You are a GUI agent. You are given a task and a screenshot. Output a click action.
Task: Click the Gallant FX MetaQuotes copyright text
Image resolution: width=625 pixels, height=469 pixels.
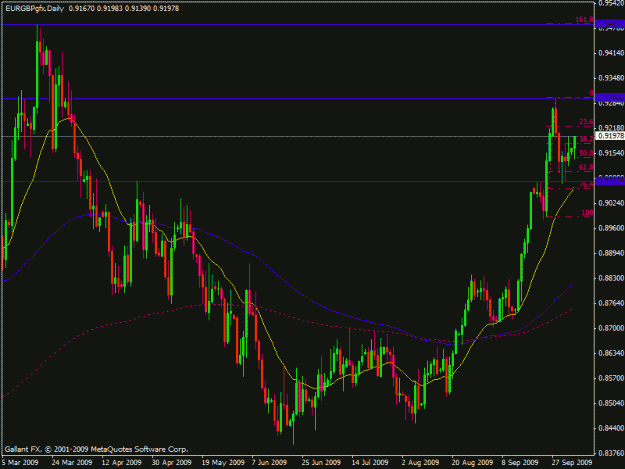click(x=96, y=449)
